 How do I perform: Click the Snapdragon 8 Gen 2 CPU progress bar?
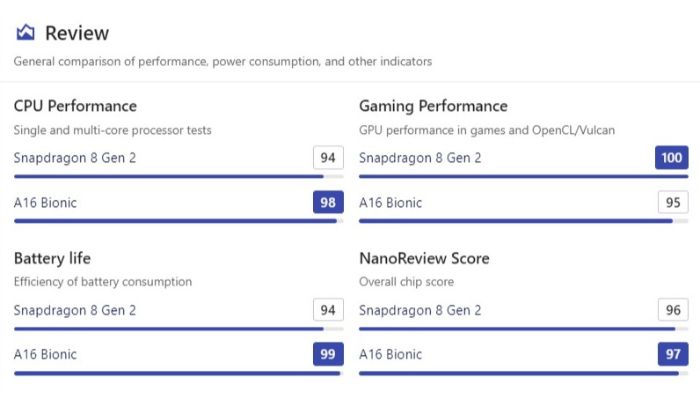click(x=179, y=176)
